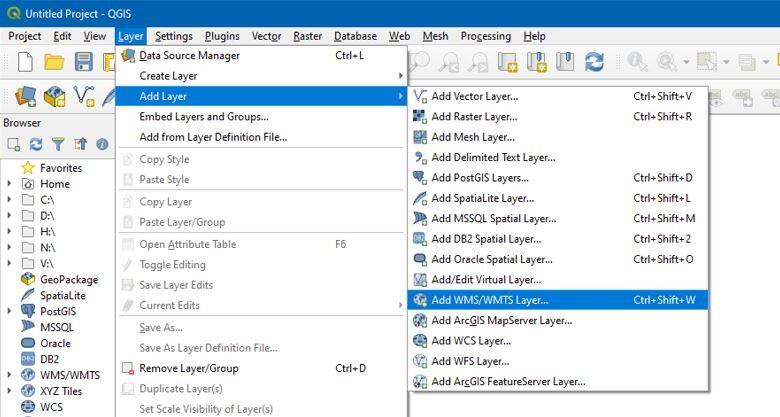Expand the C:\ drive node
The width and height of the screenshot is (780, 417).
tap(9, 200)
